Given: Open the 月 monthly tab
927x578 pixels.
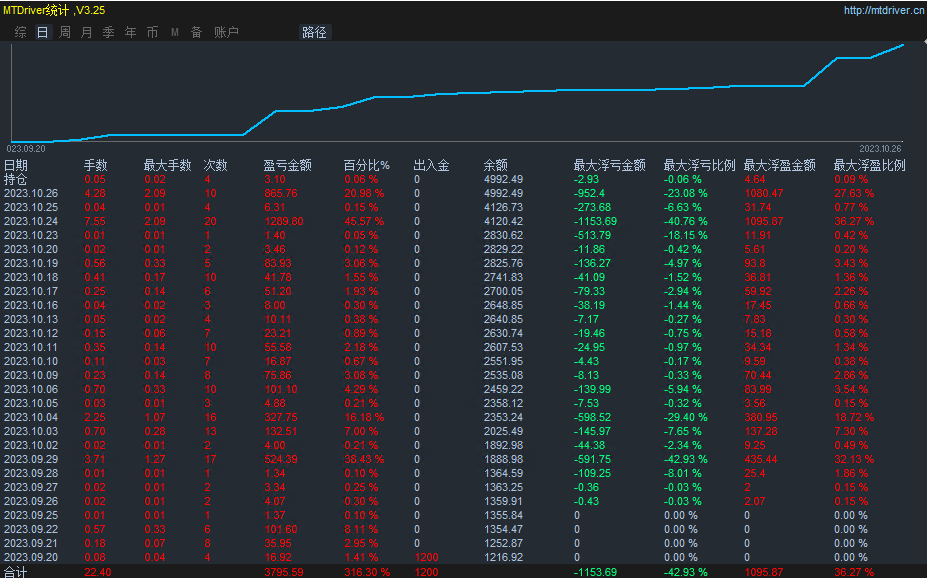Looking at the screenshot, I should click(x=86, y=33).
